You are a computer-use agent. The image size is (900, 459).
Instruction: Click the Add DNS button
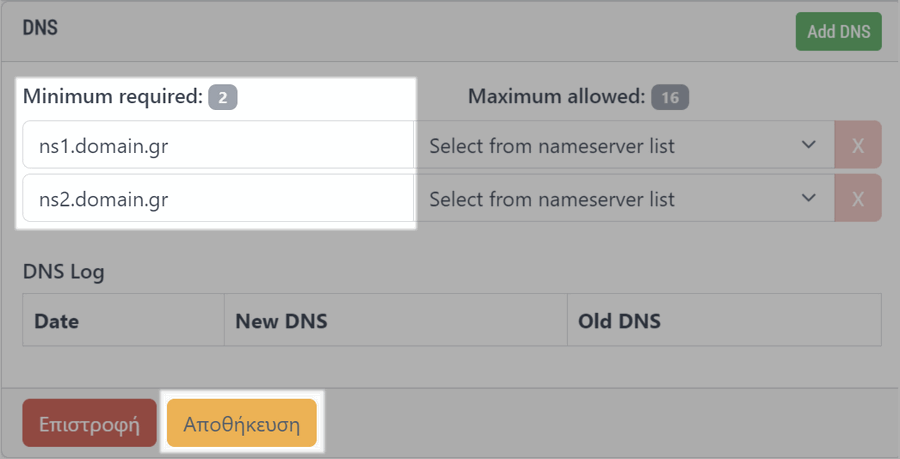(838, 31)
